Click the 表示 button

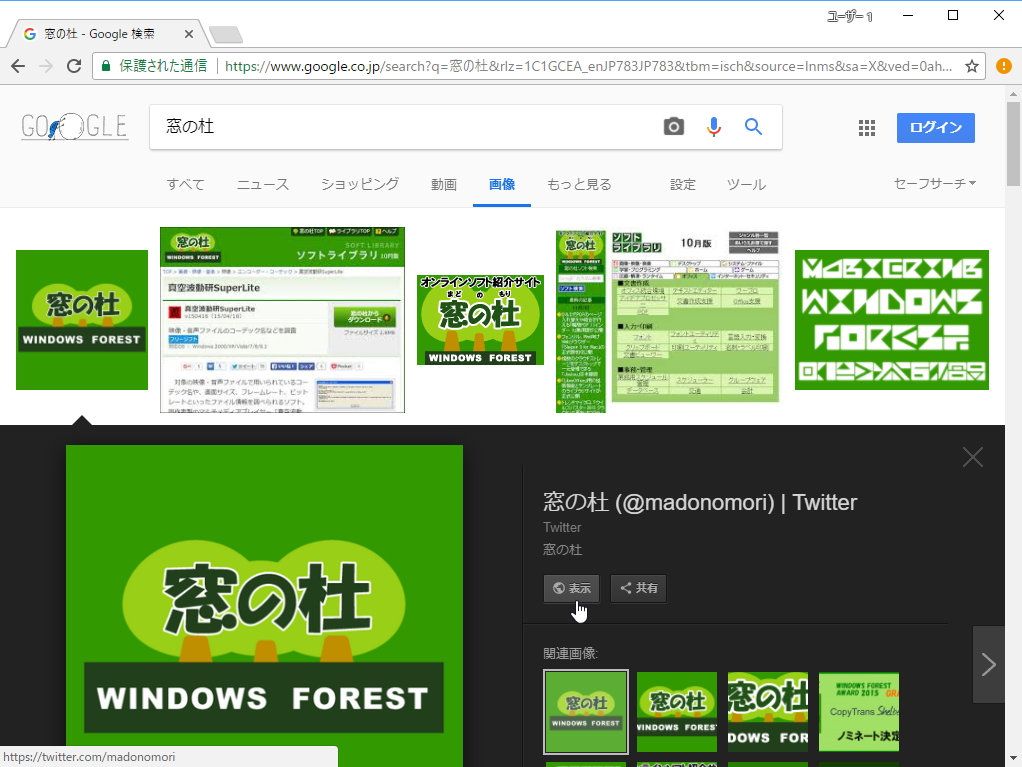(572, 588)
